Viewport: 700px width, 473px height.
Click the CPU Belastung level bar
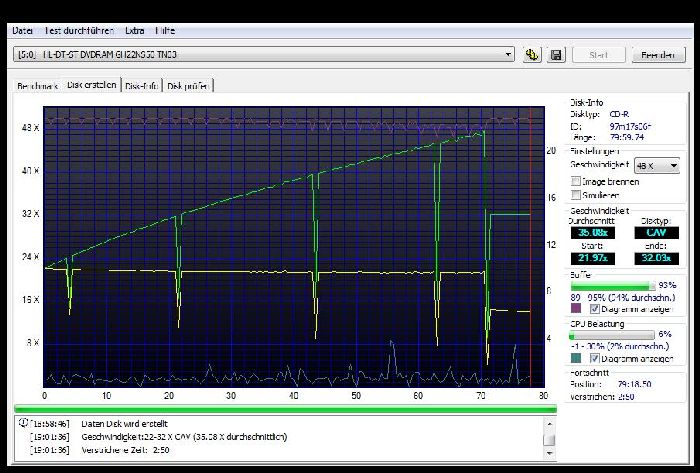pyautogui.click(x=612, y=335)
